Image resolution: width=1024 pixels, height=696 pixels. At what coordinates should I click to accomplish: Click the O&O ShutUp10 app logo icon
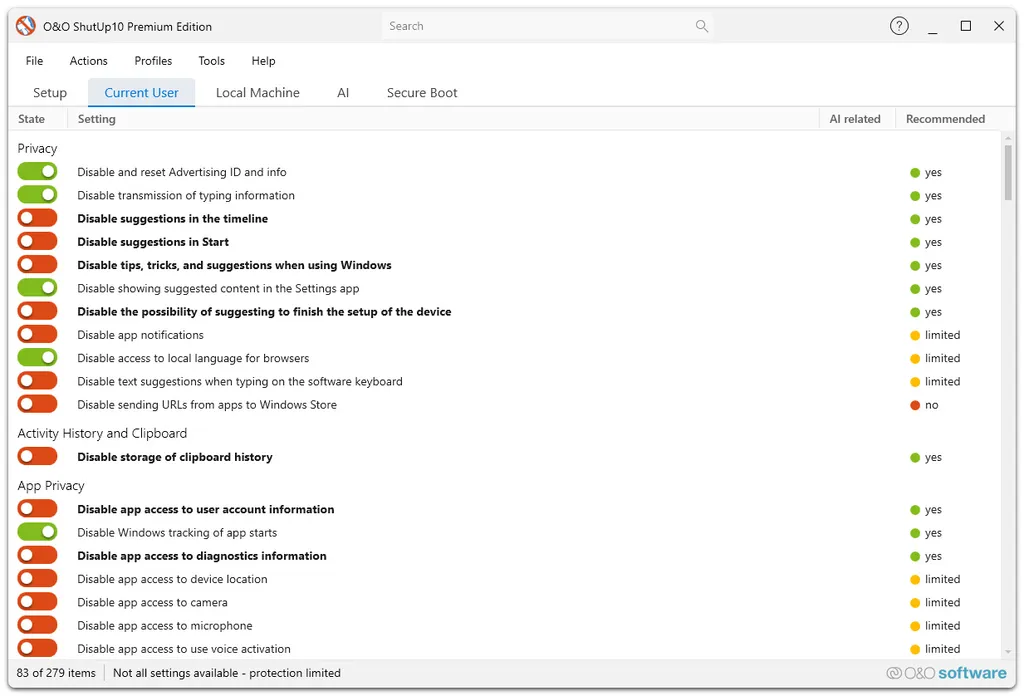coord(25,26)
